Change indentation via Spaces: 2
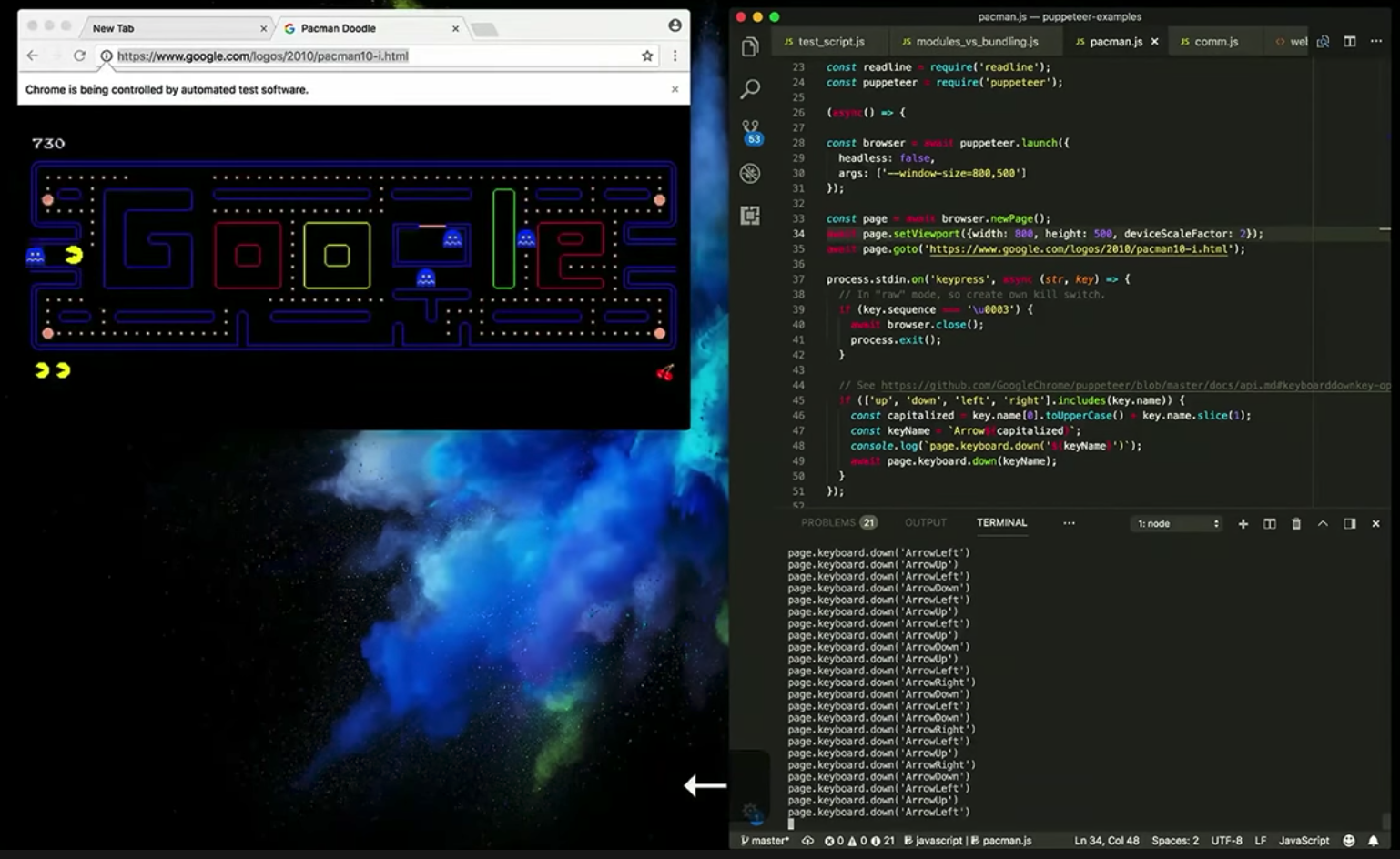 [x=1175, y=841]
